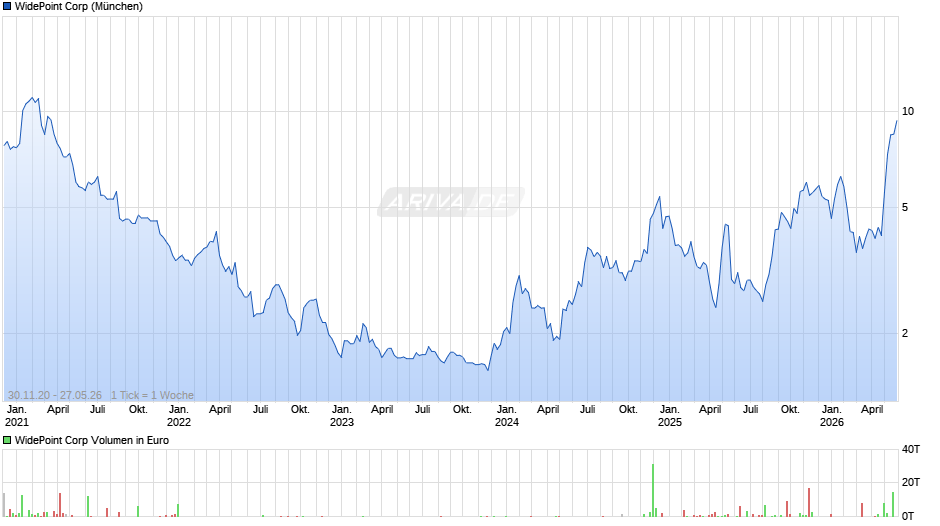Click the volume axis label '20T'

click(911, 482)
